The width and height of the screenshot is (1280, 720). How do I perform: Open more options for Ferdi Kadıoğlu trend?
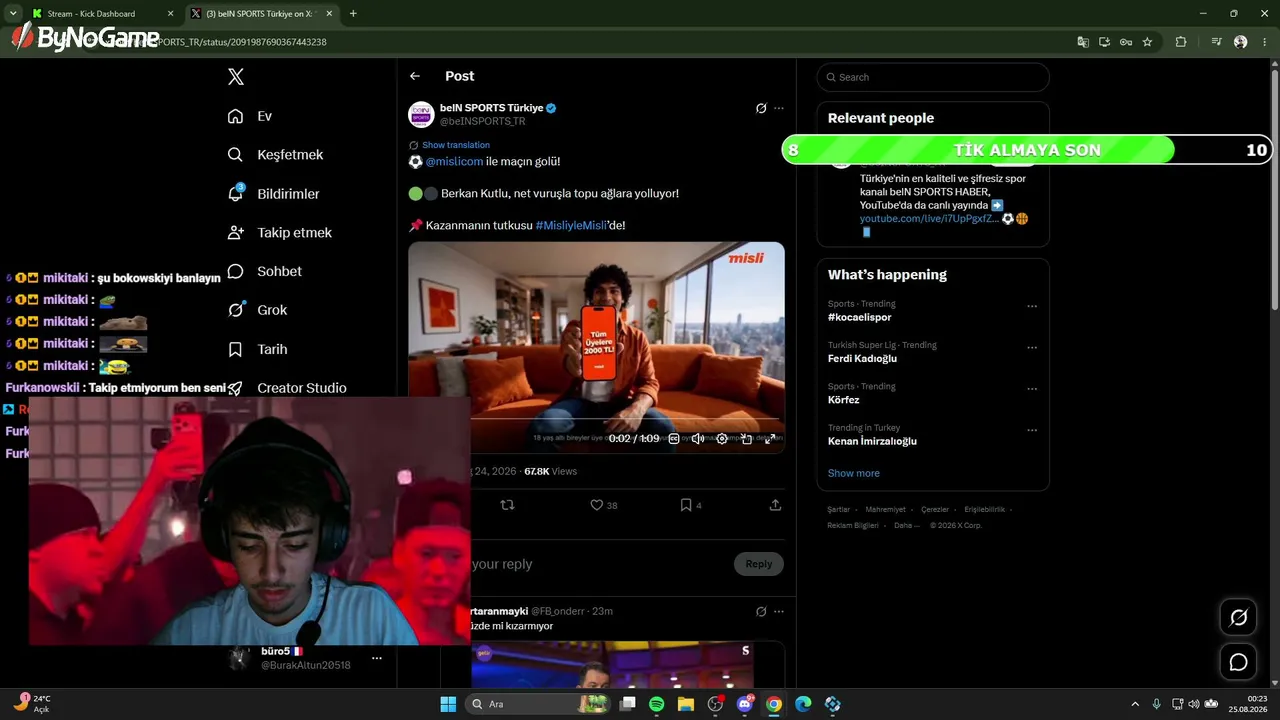pyautogui.click(x=1032, y=347)
